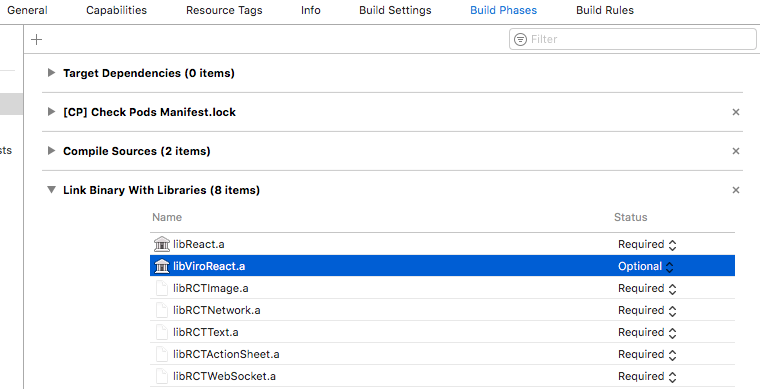The height and width of the screenshot is (389, 760).
Task: Remove the Compile Sources phase
Action: 736,151
